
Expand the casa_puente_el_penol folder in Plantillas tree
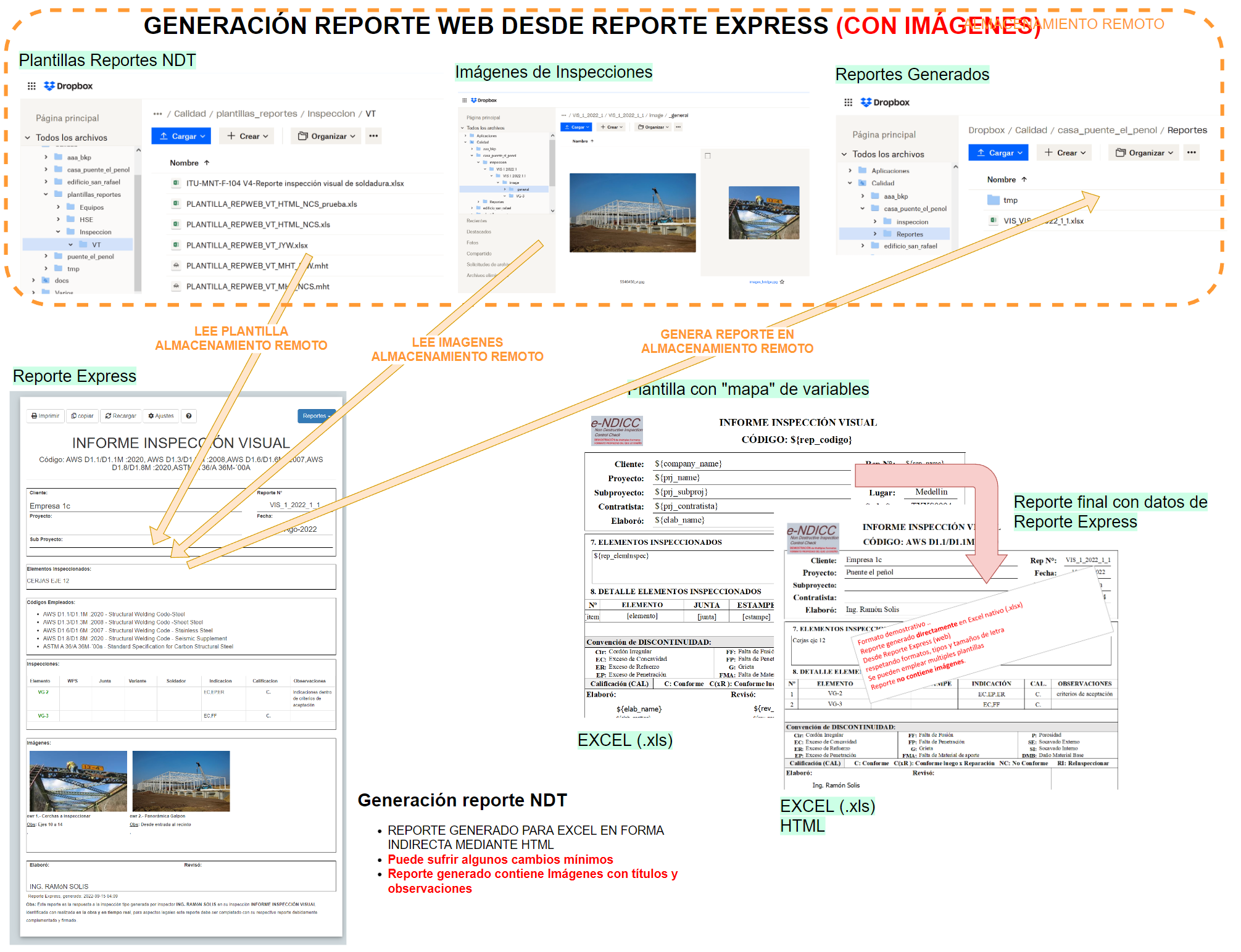point(46,170)
